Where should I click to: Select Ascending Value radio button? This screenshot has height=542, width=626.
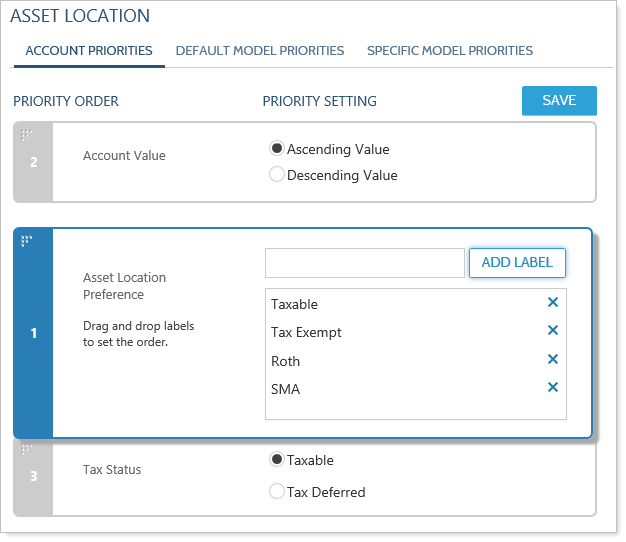pos(277,149)
